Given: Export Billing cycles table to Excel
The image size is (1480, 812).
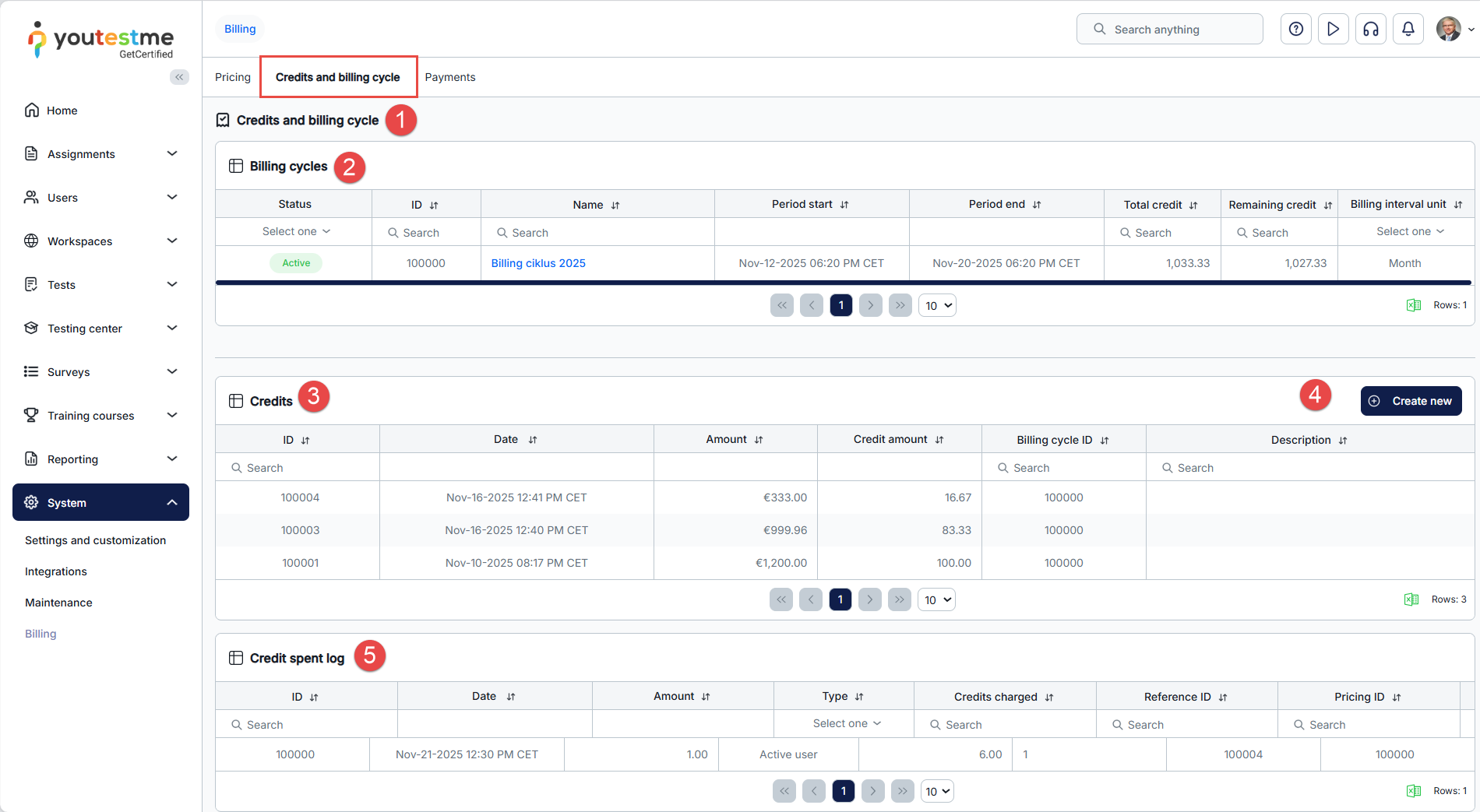Looking at the screenshot, I should pos(1414,305).
